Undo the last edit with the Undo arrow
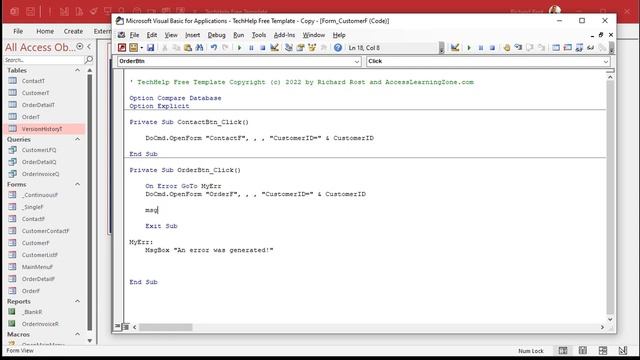Screen dimensions: 640x360 click(x=213, y=48)
